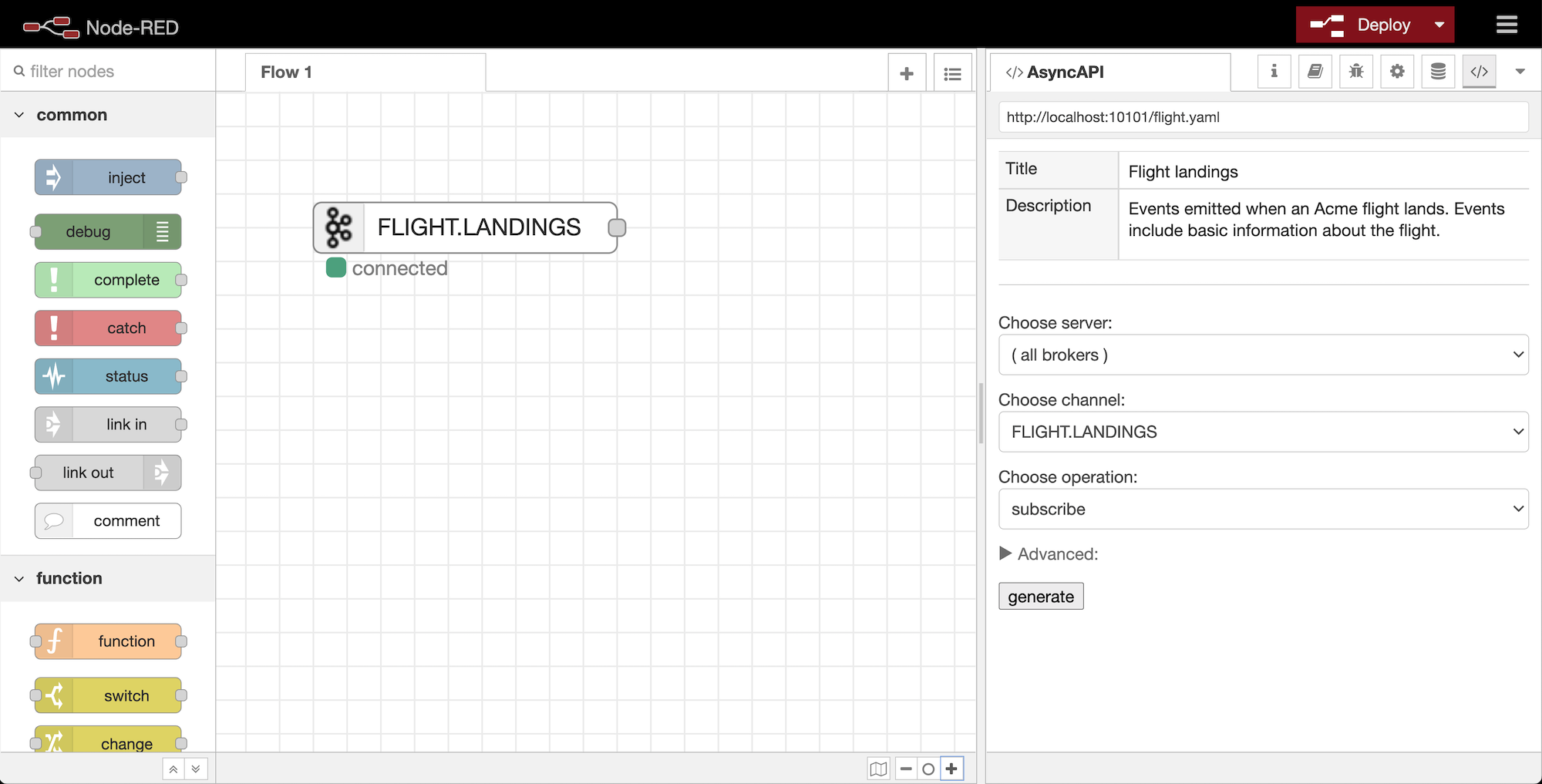The height and width of the screenshot is (784, 1542).
Task: Click the Flight landings title text
Action: pos(1183,172)
